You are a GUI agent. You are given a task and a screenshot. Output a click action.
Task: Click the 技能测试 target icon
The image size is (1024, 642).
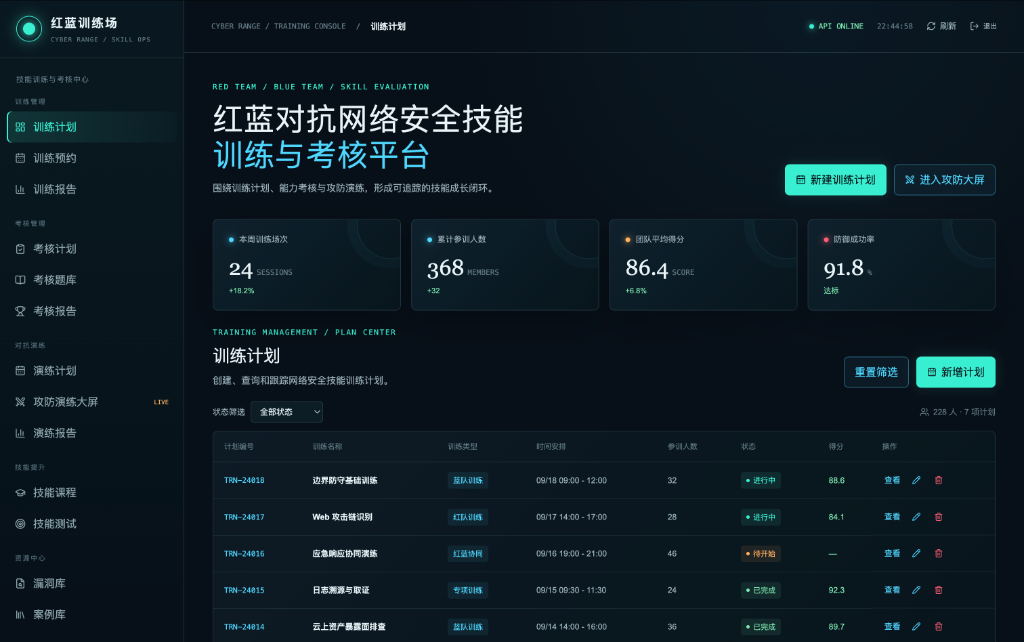(20, 524)
